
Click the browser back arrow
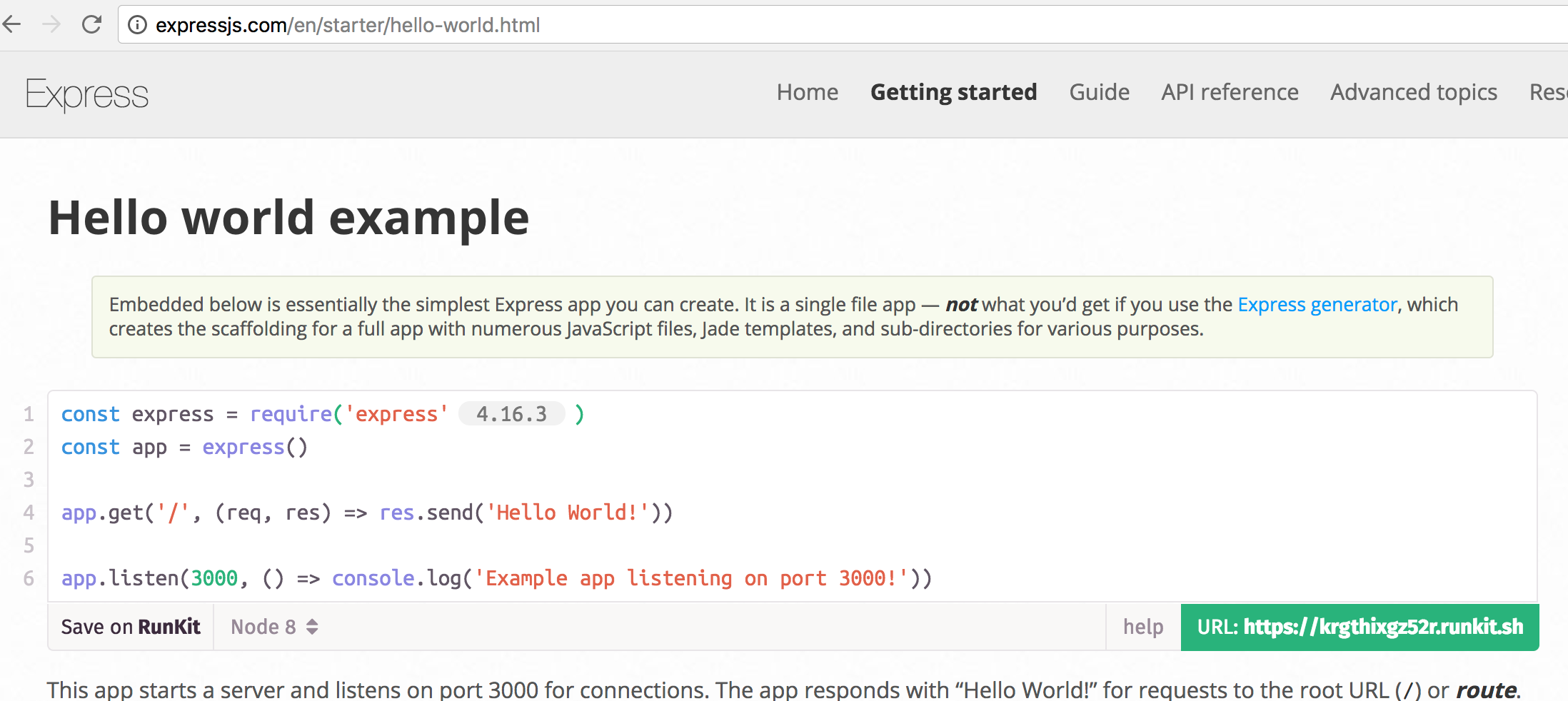12,25
